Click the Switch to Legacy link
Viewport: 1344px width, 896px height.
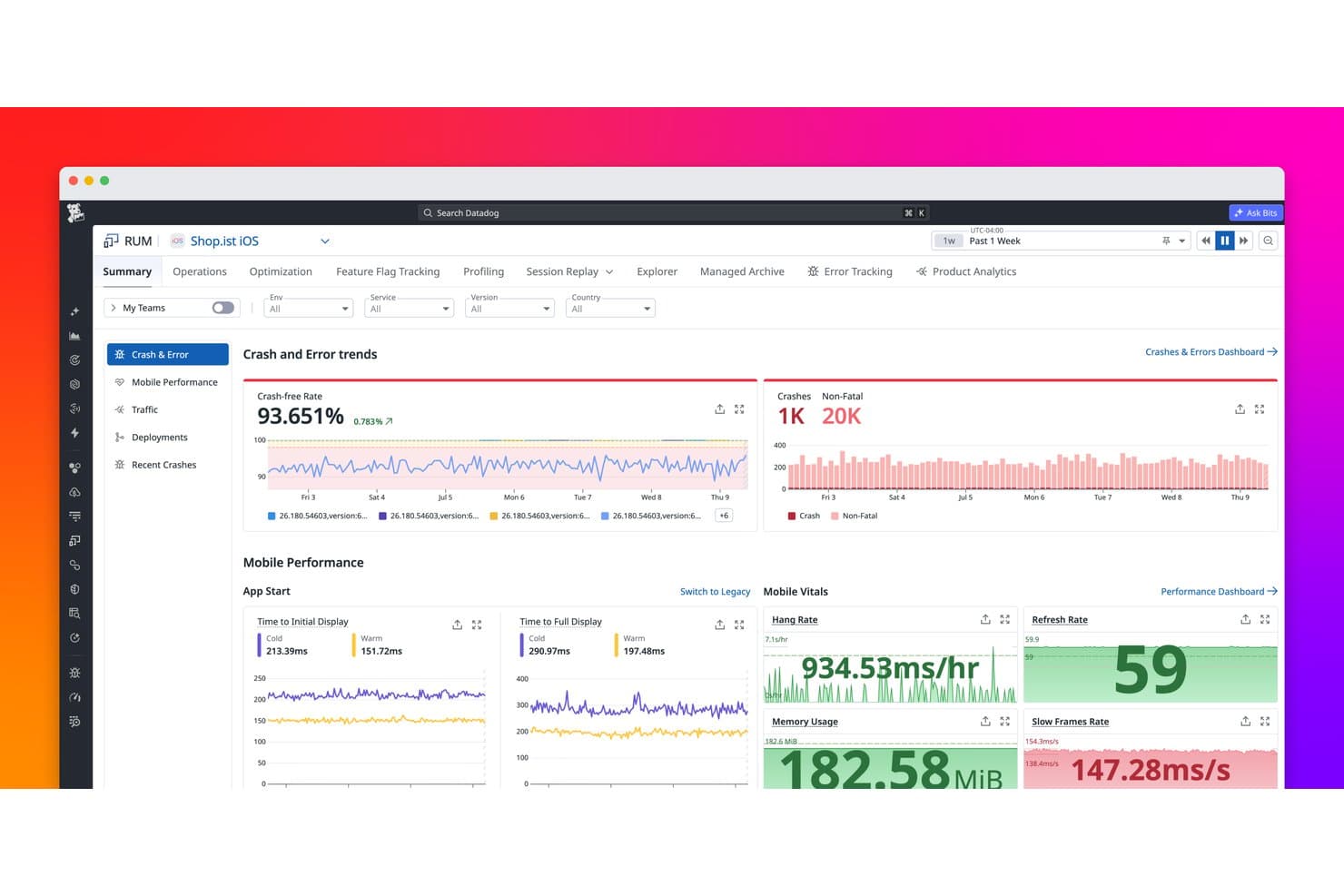tap(715, 592)
